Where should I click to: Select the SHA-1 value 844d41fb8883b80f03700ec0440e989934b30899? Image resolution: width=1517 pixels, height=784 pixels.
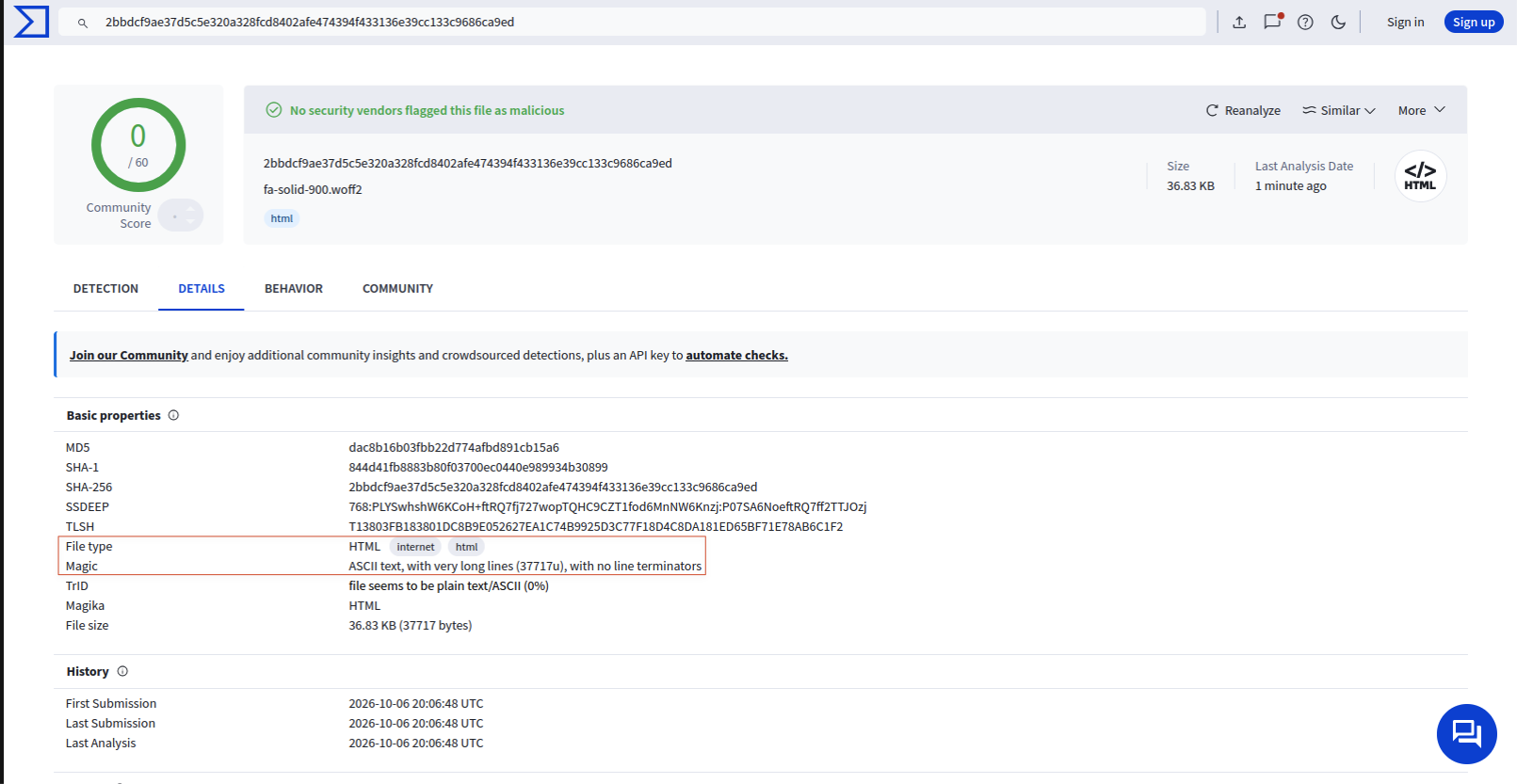(x=478, y=467)
